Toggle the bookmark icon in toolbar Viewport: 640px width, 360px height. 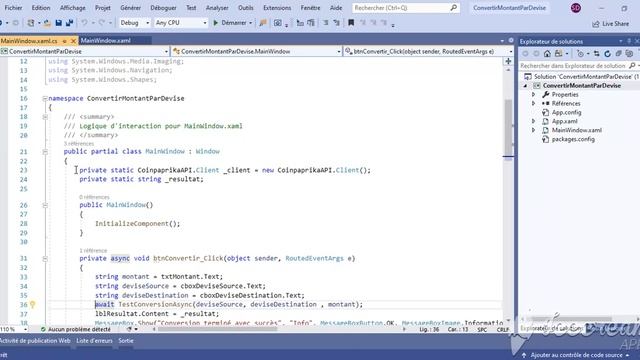[x=351, y=23]
